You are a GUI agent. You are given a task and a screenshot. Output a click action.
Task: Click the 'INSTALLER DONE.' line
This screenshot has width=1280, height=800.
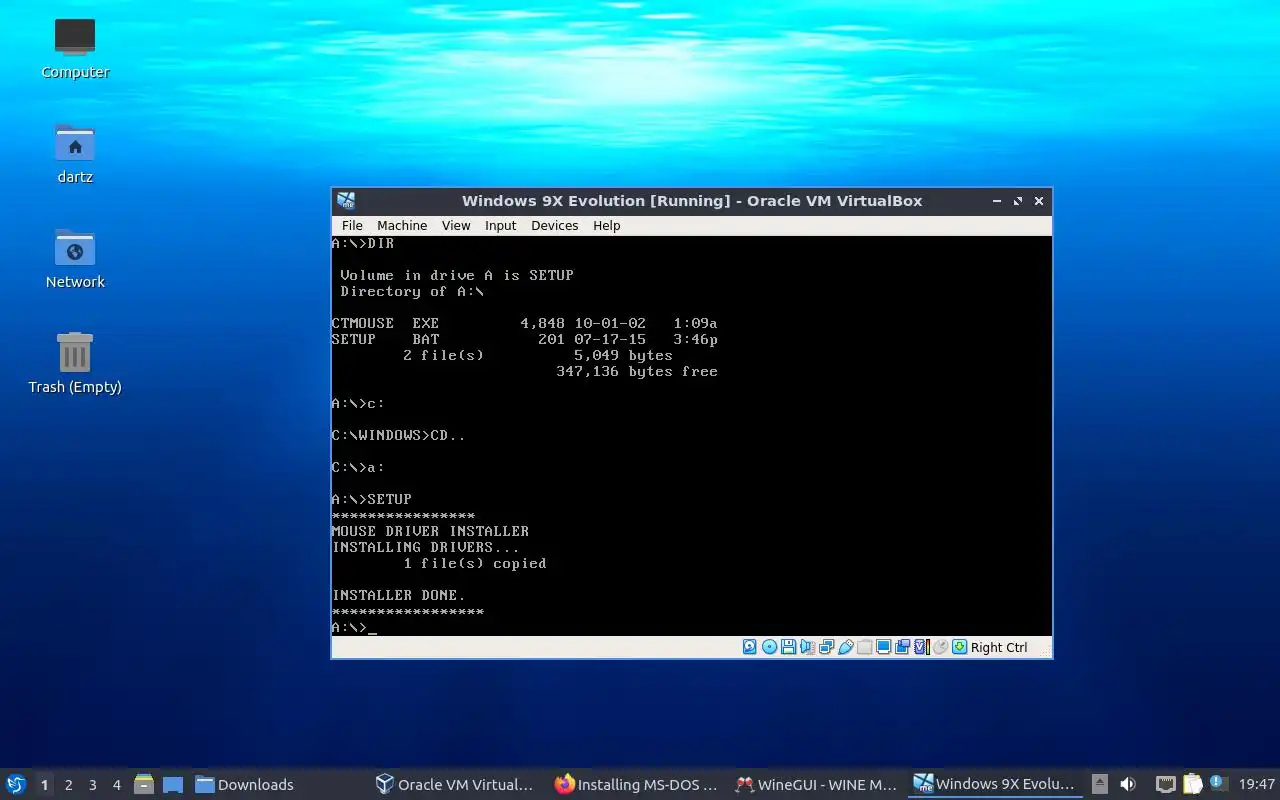pos(398,595)
